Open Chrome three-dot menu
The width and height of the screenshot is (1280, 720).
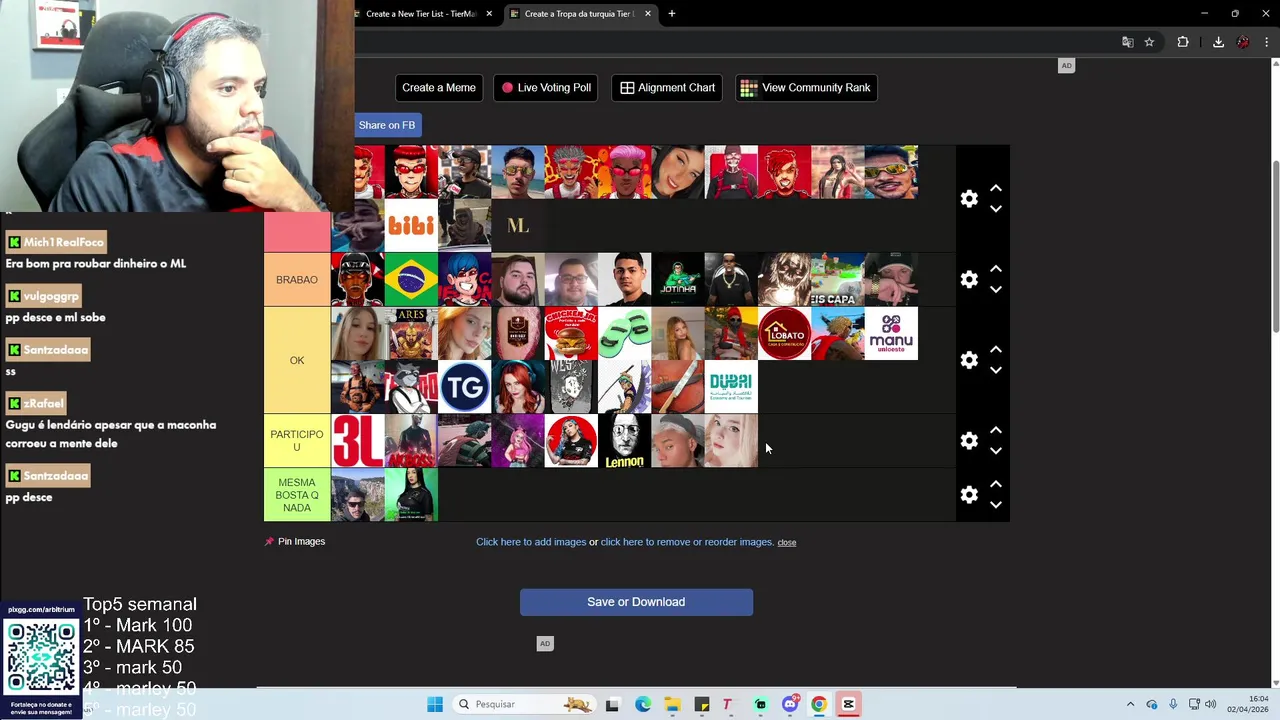1267,42
